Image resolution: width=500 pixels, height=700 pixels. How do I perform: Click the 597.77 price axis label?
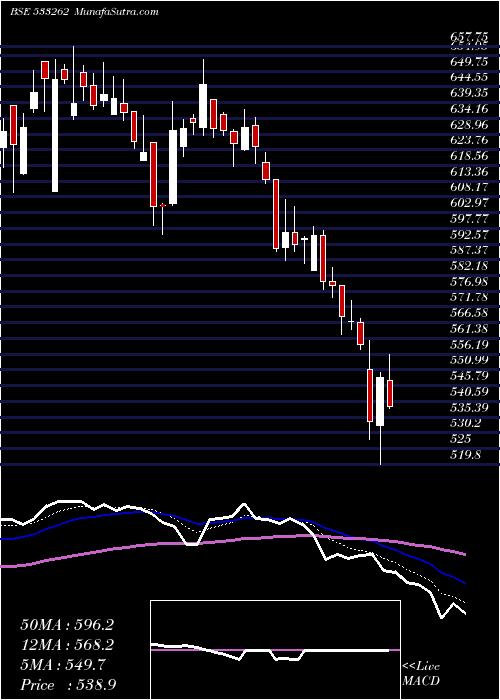469,219
